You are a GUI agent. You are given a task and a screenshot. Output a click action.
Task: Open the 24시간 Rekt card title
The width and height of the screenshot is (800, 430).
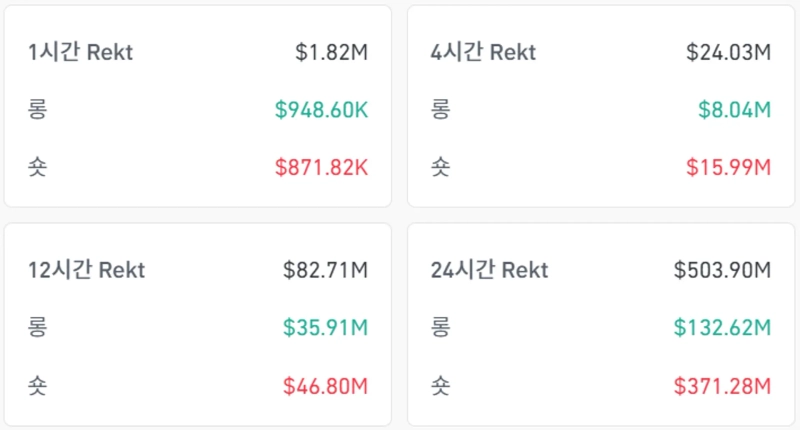(489, 270)
